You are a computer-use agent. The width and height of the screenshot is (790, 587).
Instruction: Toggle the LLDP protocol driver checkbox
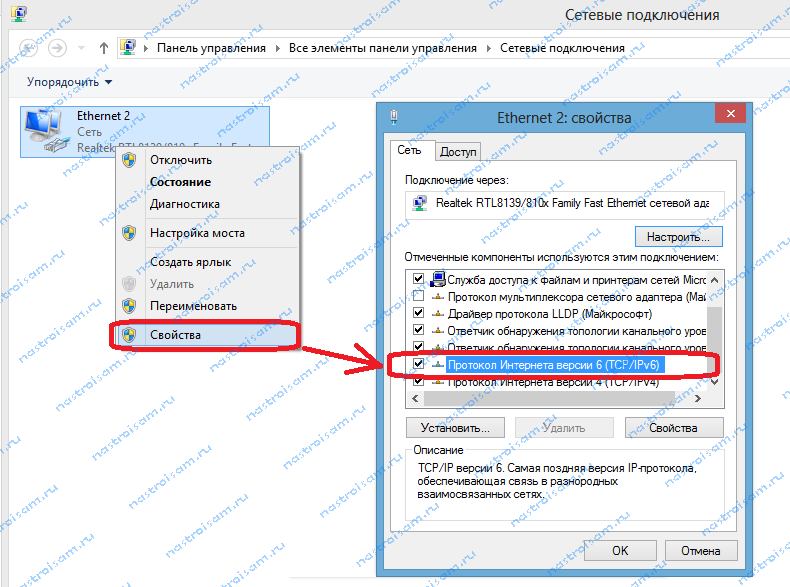point(418,313)
